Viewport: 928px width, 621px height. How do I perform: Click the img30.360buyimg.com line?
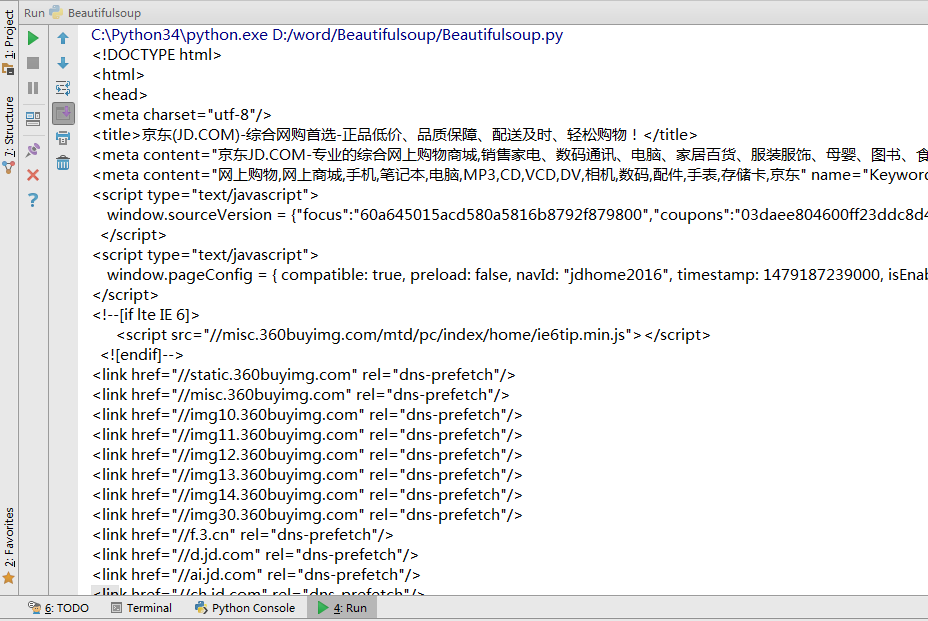click(x=307, y=515)
